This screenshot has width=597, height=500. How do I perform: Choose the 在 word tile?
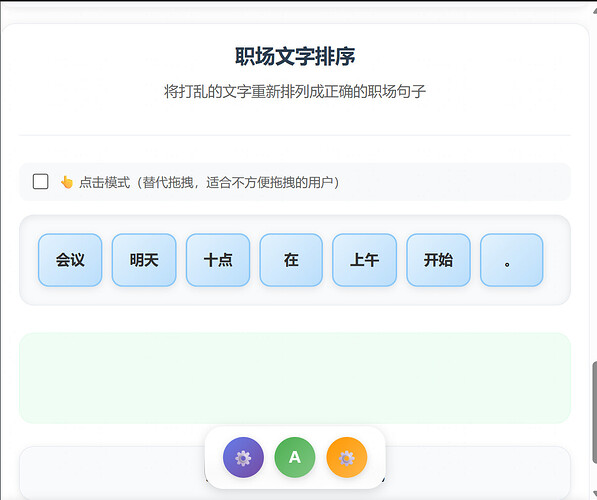tap(291, 260)
